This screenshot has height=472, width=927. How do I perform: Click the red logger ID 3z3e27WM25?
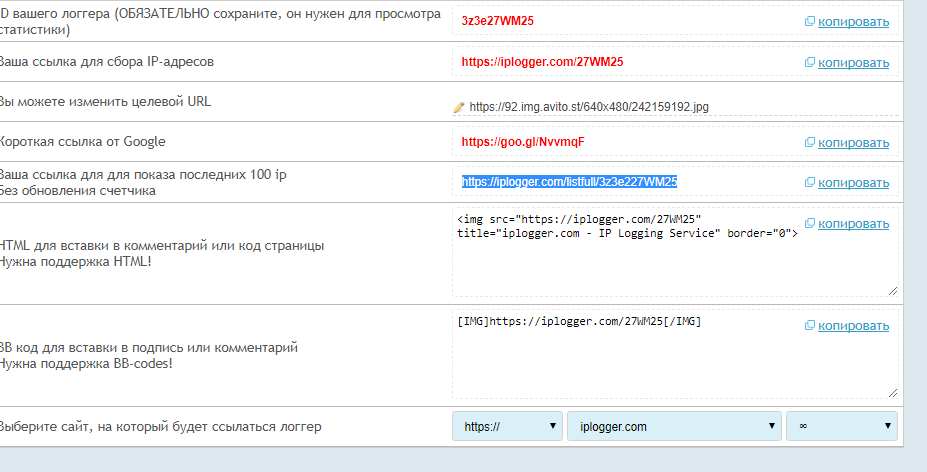(498, 21)
